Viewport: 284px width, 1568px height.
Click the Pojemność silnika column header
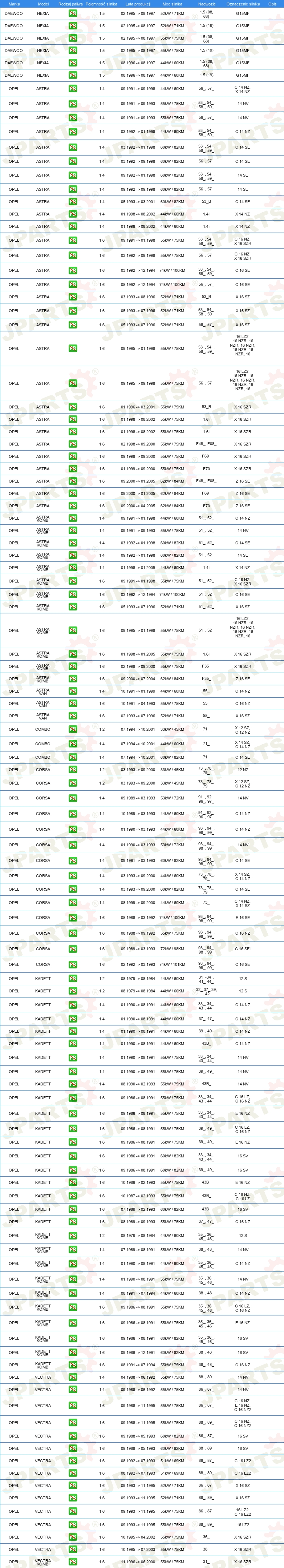pos(102,4)
